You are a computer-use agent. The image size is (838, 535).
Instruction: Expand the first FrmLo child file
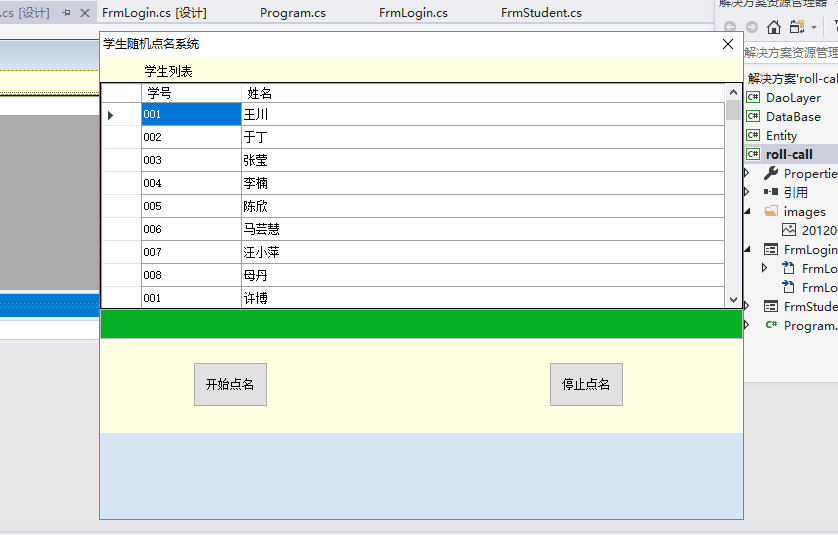pyautogui.click(x=765, y=268)
